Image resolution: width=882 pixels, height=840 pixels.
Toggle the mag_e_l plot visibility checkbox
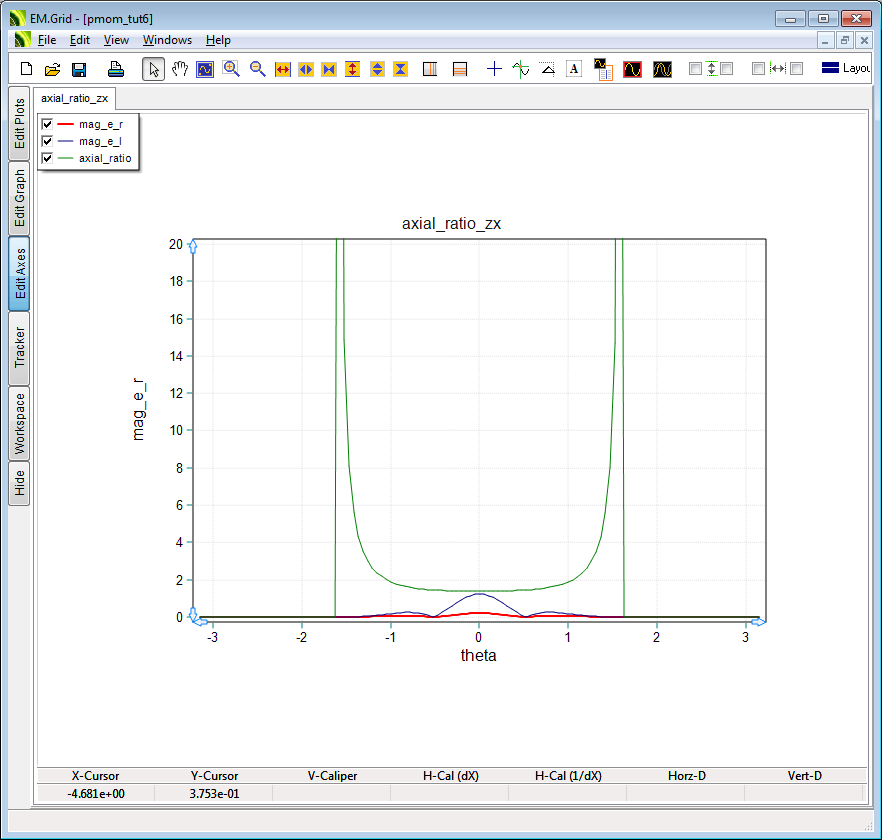[47, 141]
